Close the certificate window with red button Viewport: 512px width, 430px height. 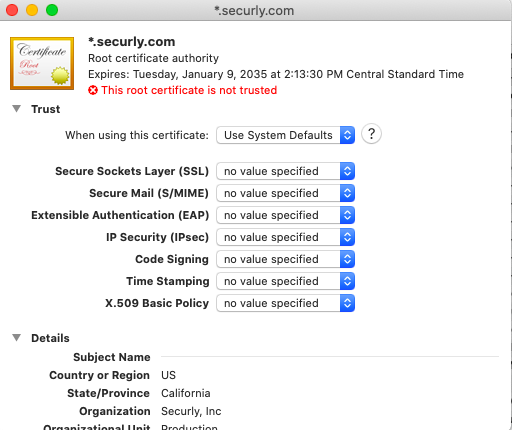pos(12,10)
